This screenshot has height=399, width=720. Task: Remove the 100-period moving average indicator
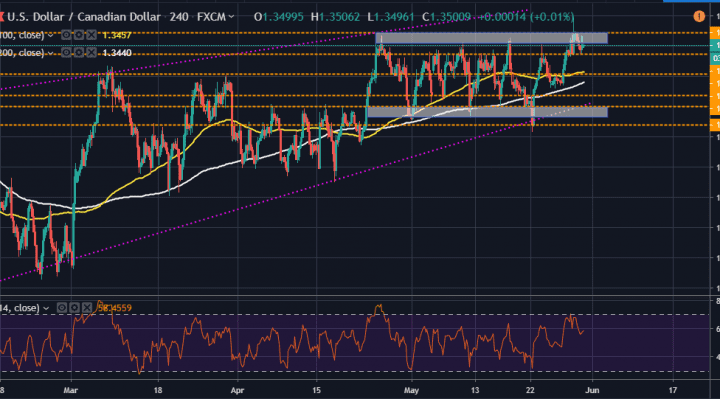(91, 35)
